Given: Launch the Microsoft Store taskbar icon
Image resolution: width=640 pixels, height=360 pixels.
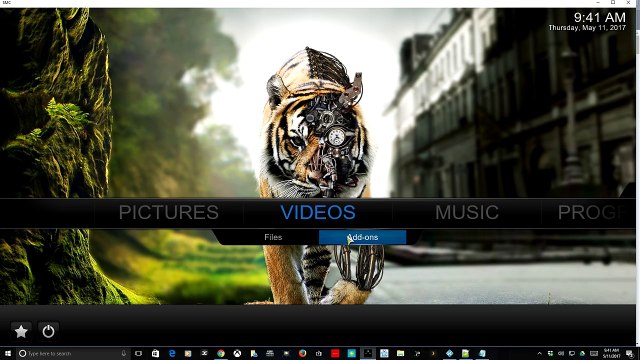Looking at the screenshot, I should [x=155, y=353].
